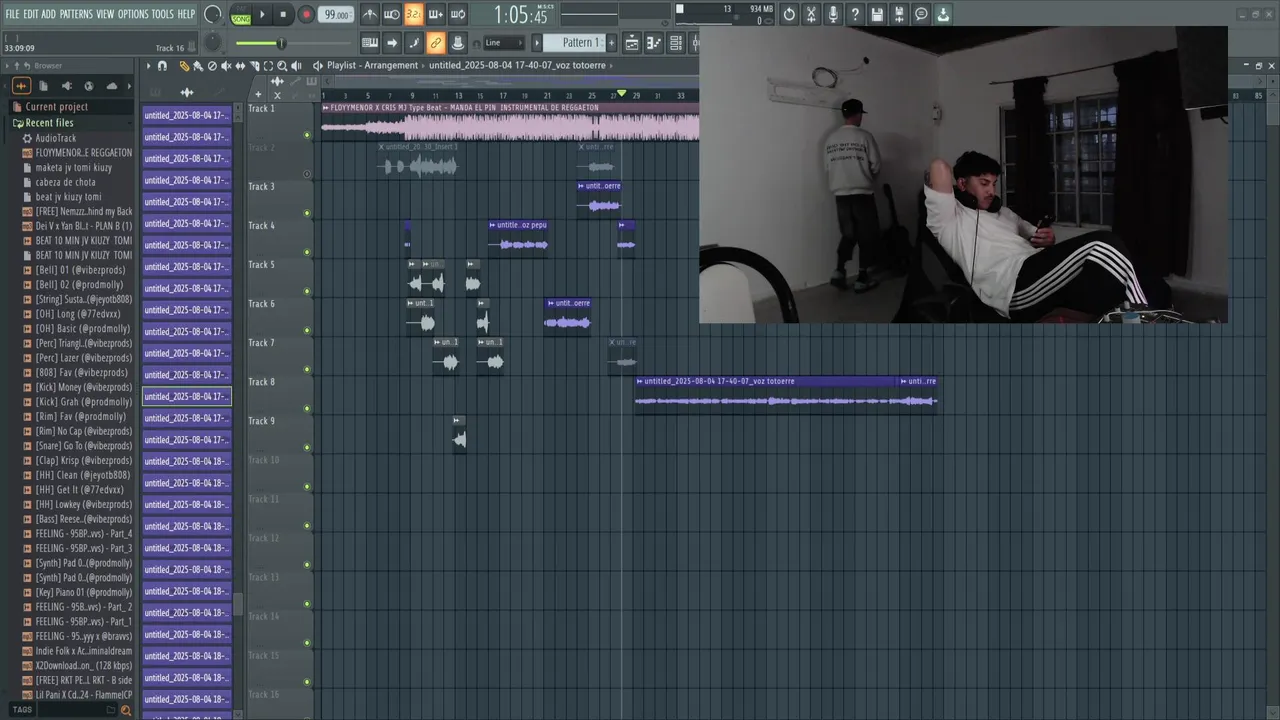Select the playlist Mute tool

point(225,66)
